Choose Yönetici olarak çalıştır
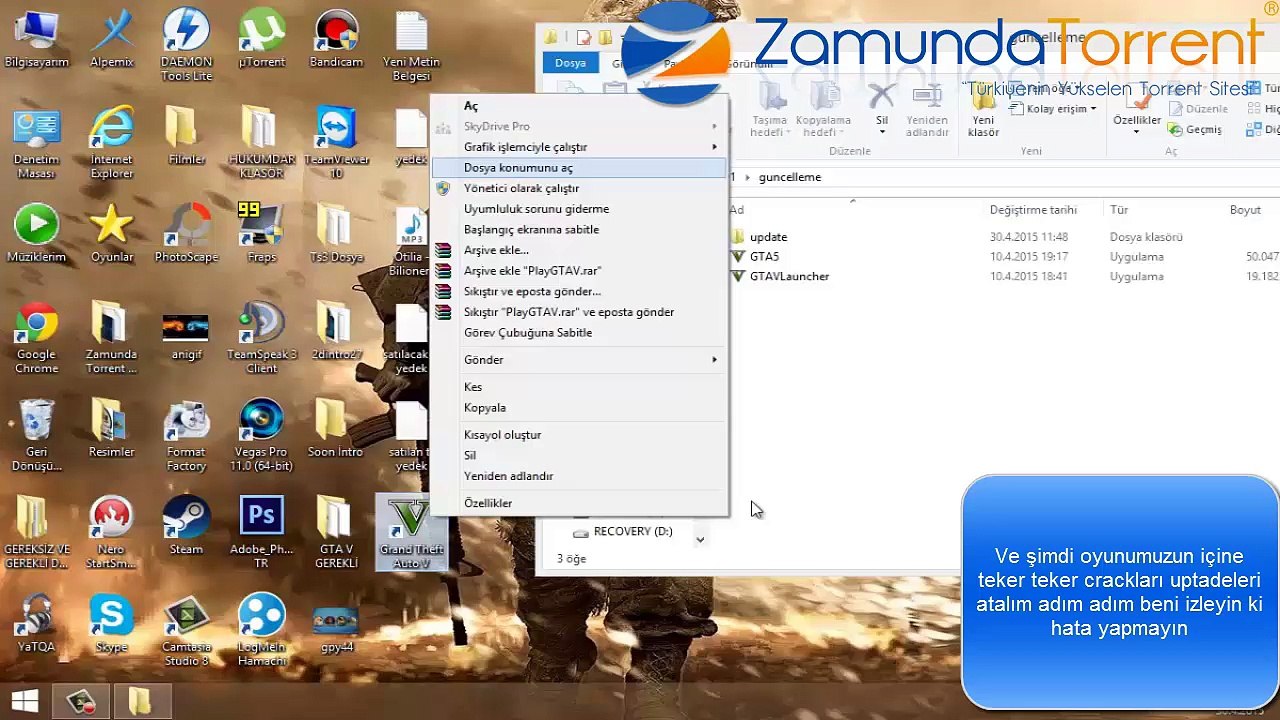 [x=579, y=188]
